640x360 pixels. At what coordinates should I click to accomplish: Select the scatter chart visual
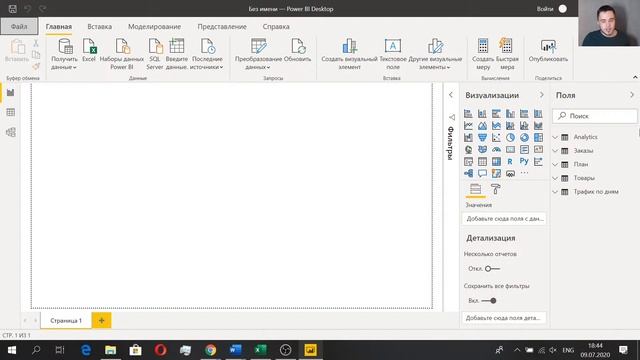(x=496, y=138)
